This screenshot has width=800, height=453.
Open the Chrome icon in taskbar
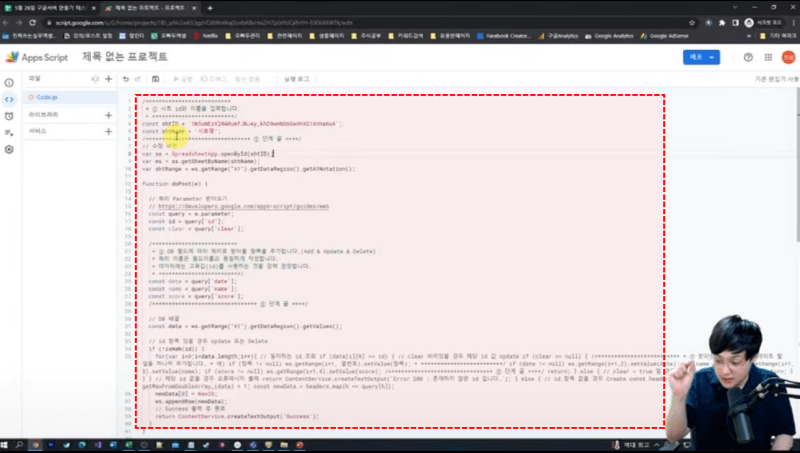(x=35, y=445)
